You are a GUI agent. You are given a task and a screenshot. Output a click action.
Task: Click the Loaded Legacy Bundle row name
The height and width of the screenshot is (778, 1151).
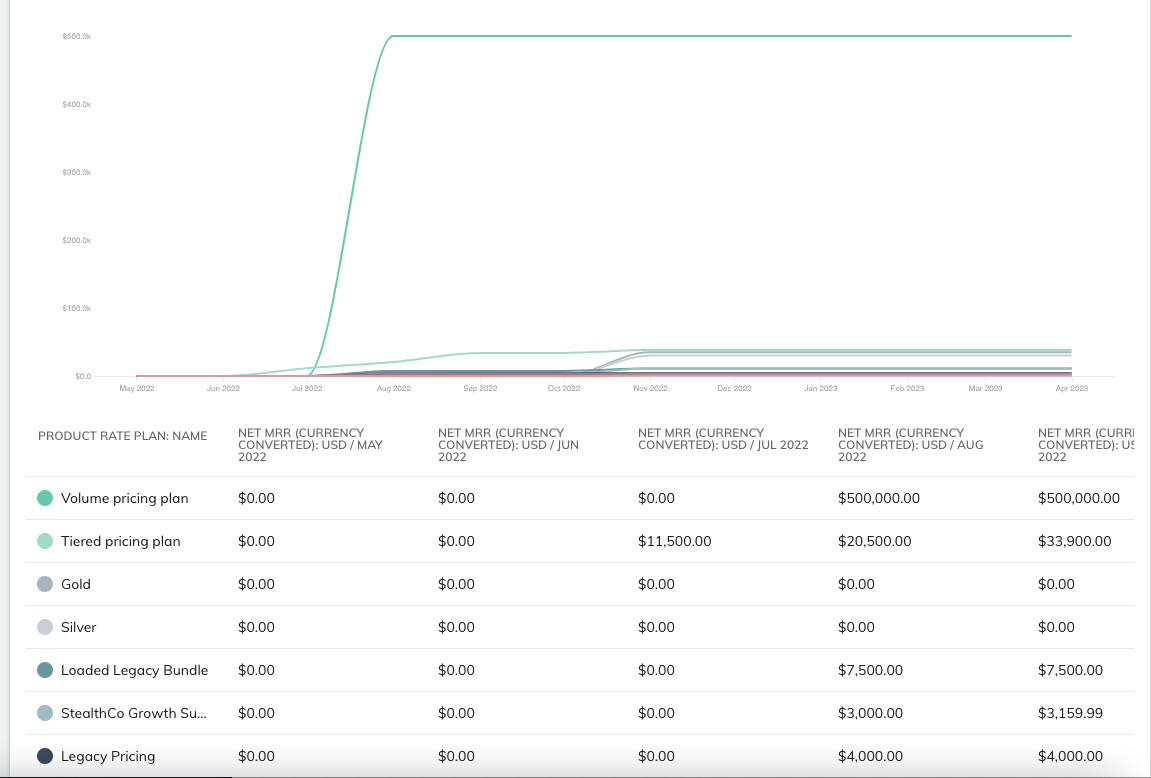pyautogui.click(x=134, y=670)
